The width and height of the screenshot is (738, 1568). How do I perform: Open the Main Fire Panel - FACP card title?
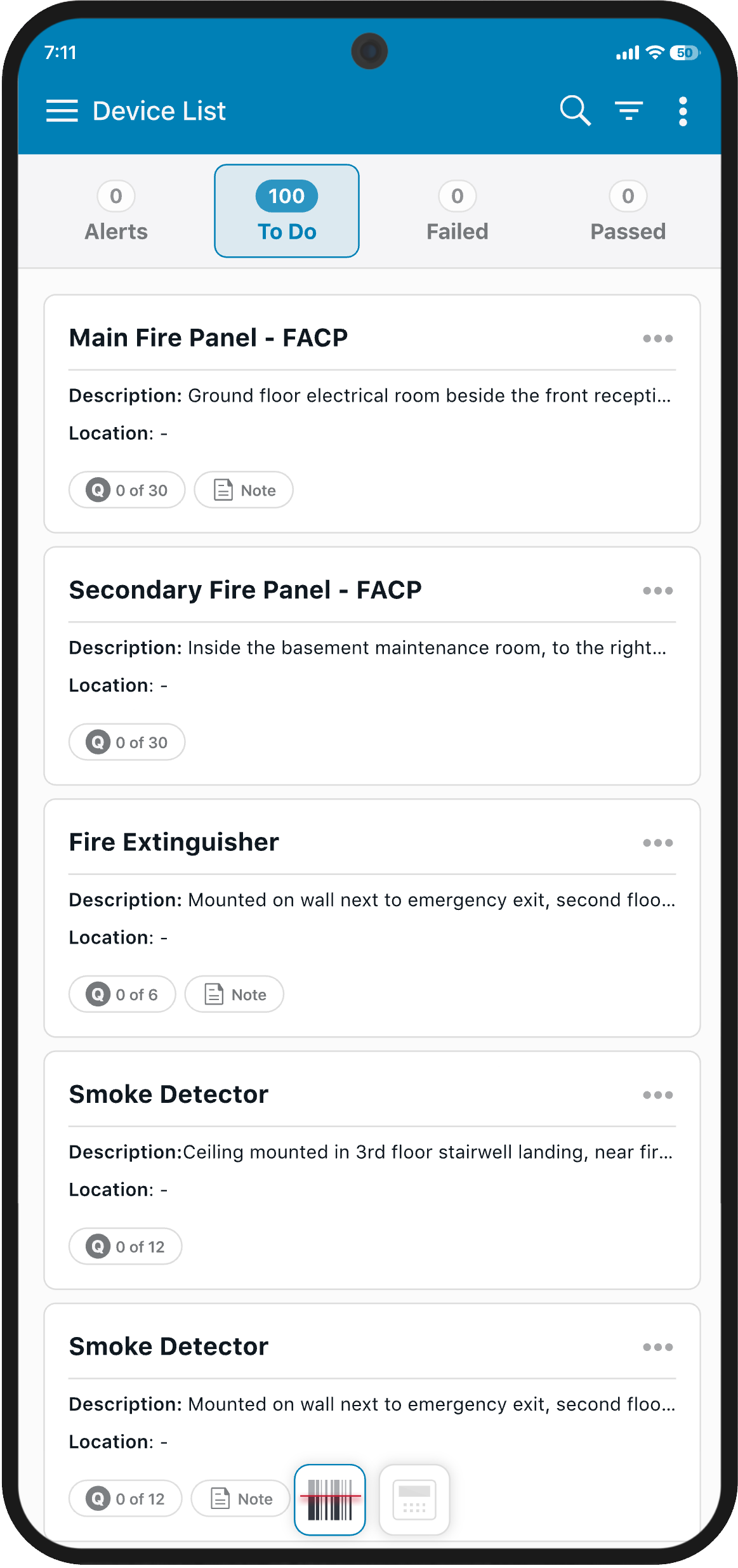[208, 338]
